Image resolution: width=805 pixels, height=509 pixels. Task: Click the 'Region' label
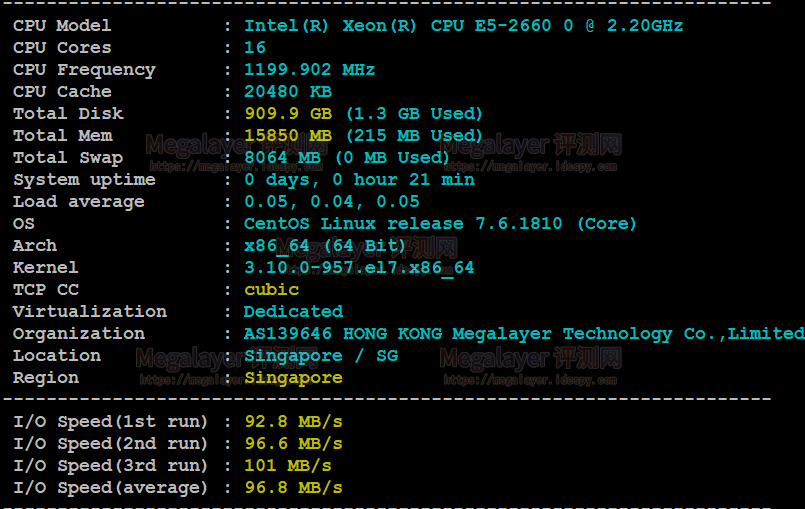click(46, 378)
